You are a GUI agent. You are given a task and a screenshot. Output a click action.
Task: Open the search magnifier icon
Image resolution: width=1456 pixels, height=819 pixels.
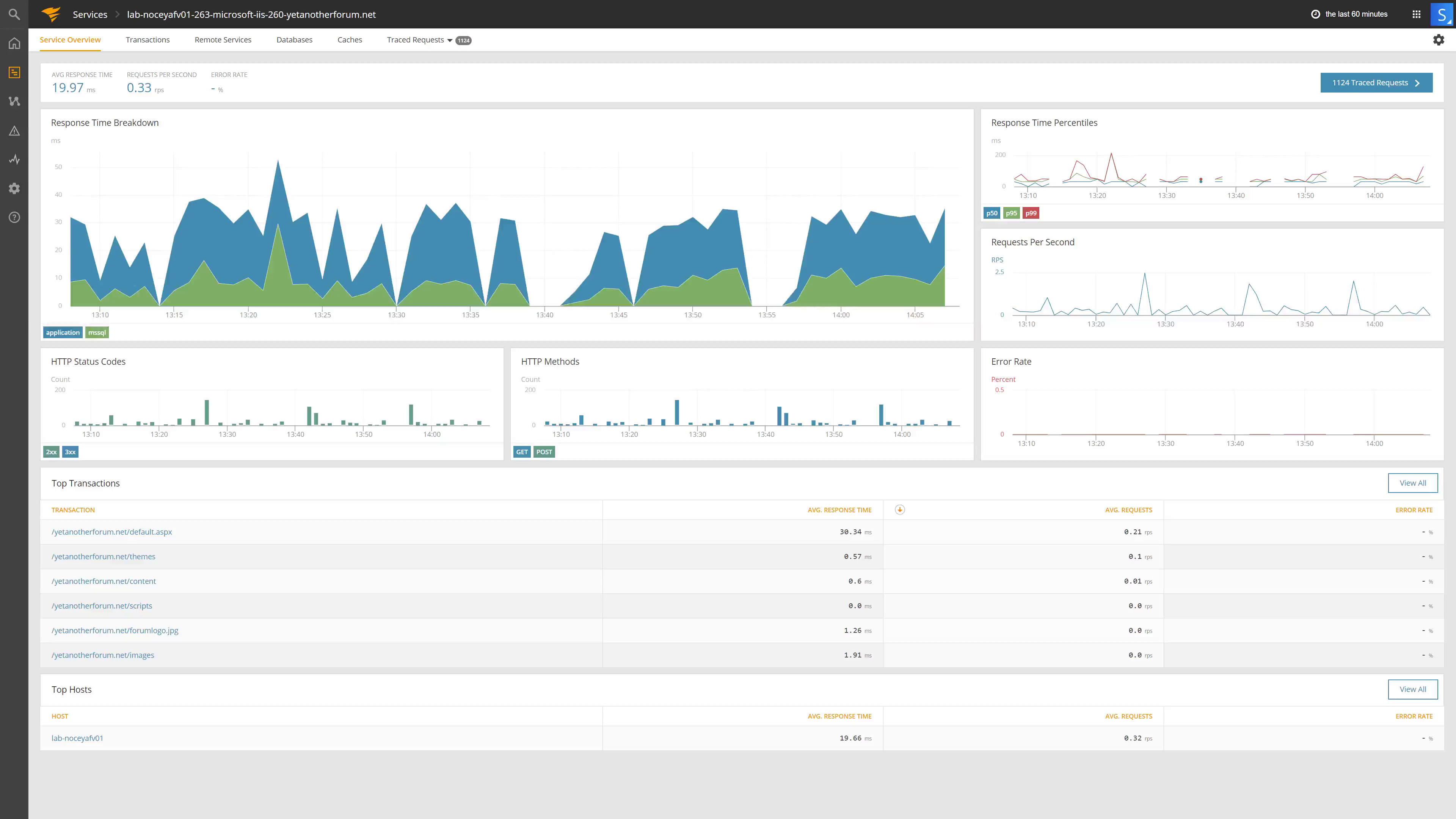[x=14, y=14]
